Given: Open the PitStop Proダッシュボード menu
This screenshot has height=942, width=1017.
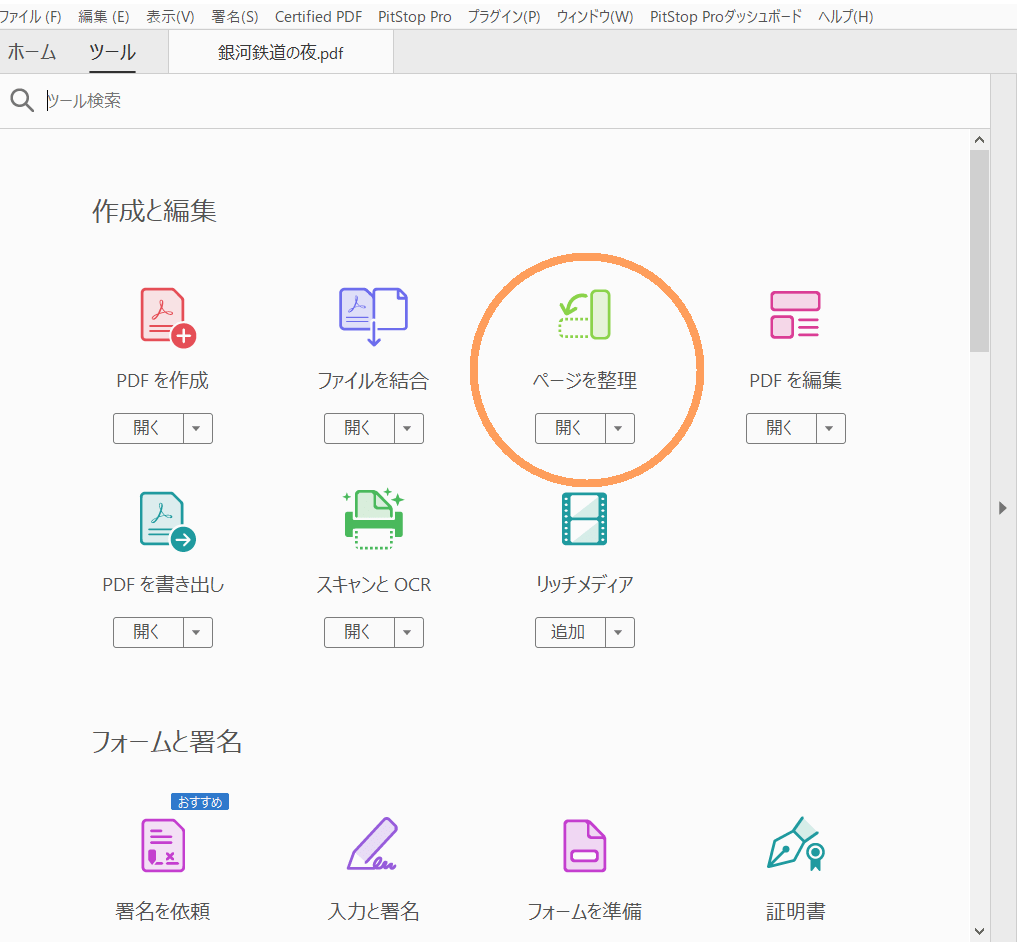Looking at the screenshot, I should click(x=726, y=17).
